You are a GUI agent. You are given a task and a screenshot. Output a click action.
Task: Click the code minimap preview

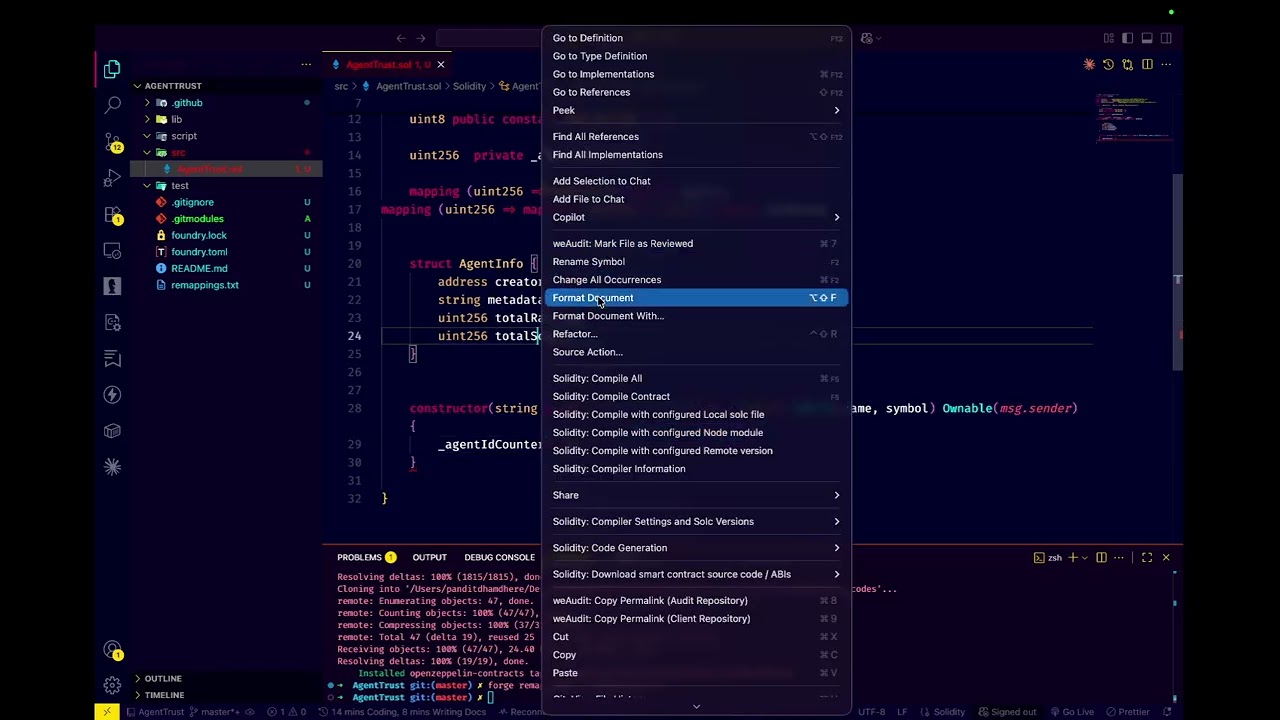pyautogui.click(x=1132, y=118)
